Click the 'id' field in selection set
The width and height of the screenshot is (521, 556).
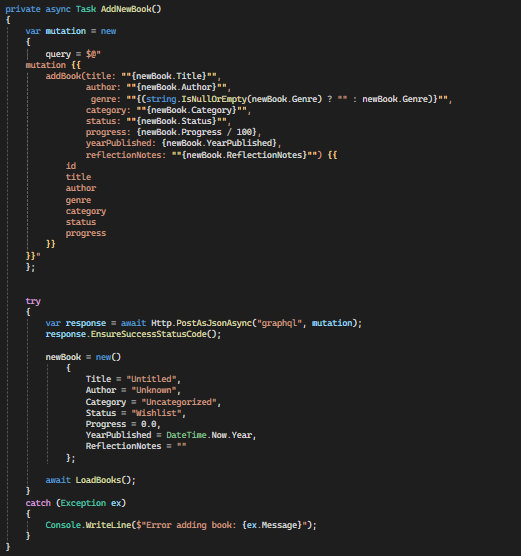tap(71, 166)
